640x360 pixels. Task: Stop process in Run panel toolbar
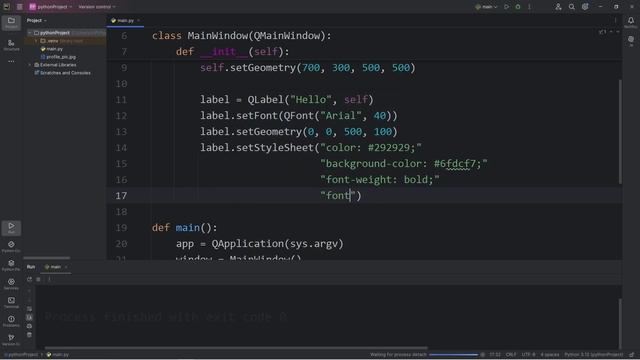pyautogui.click(x=38, y=280)
